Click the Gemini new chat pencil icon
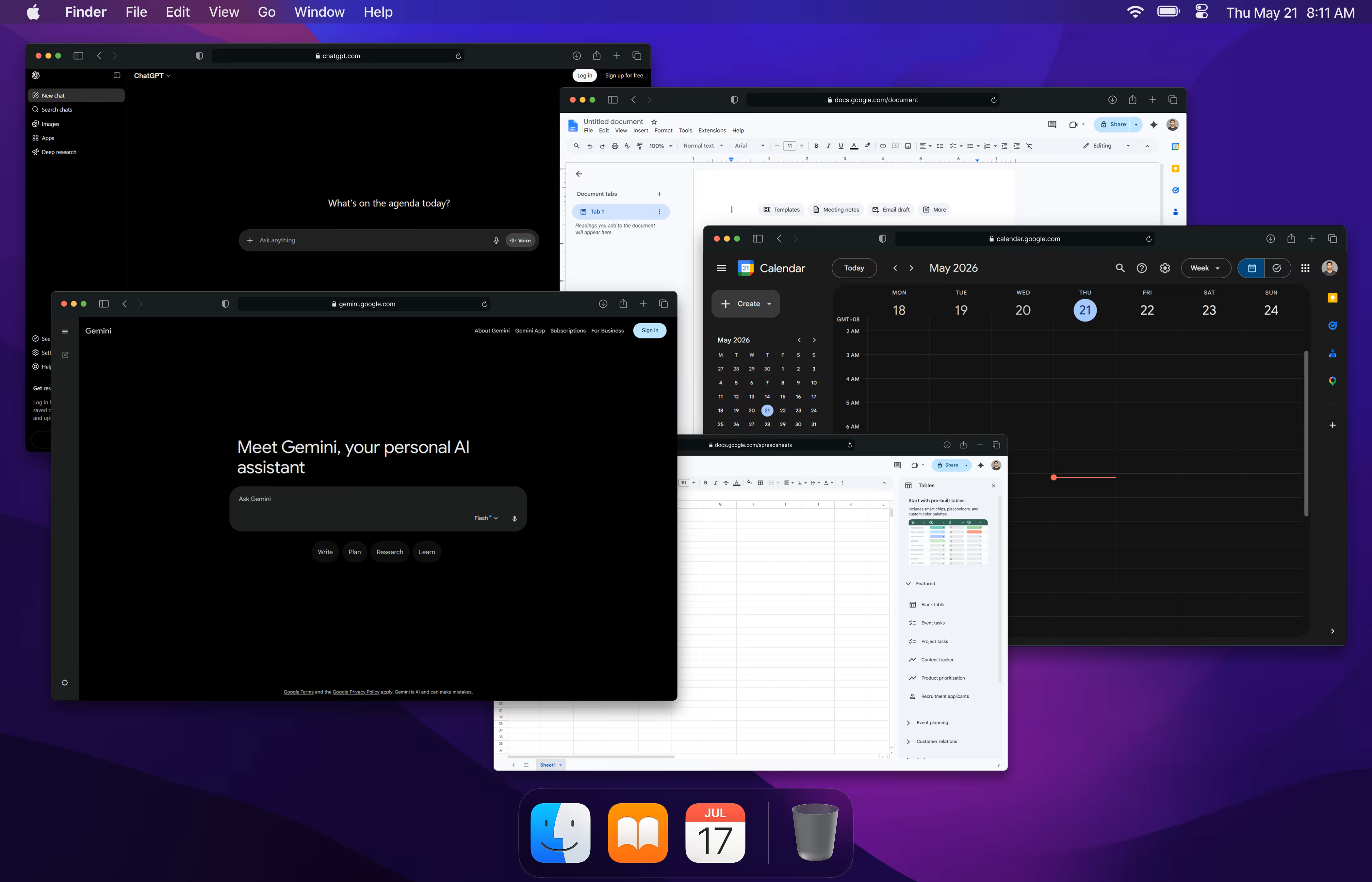The image size is (1372, 882). pos(65,355)
